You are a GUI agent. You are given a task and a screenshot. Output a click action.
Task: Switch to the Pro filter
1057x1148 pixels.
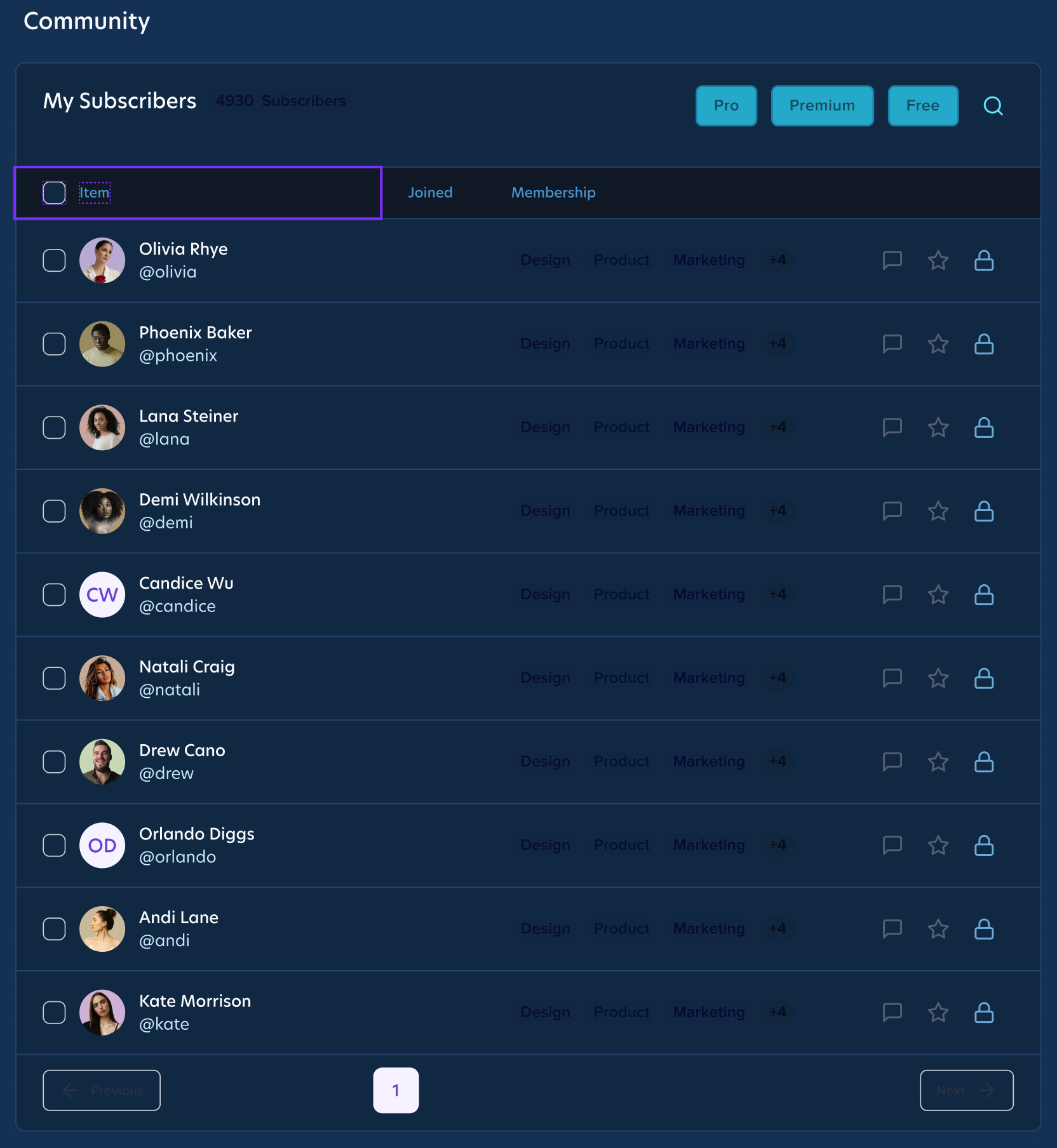[x=726, y=105]
